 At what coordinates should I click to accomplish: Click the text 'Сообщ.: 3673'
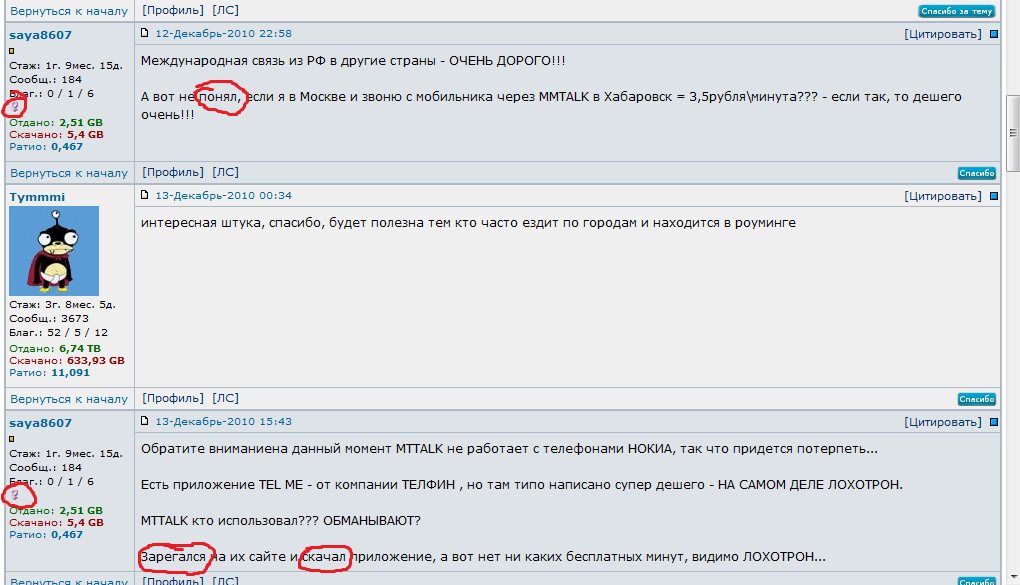tap(49, 319)
